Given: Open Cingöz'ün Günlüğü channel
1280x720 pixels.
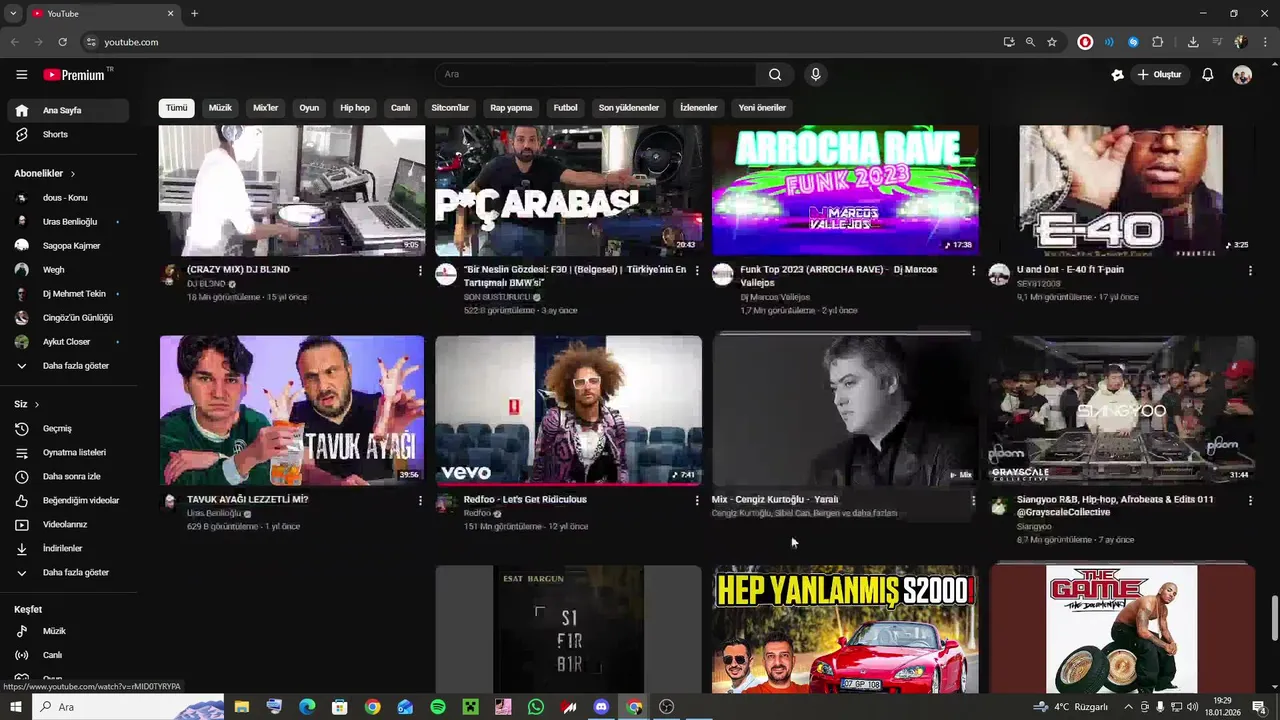Looking at the screenshot, I should [68, 318].
